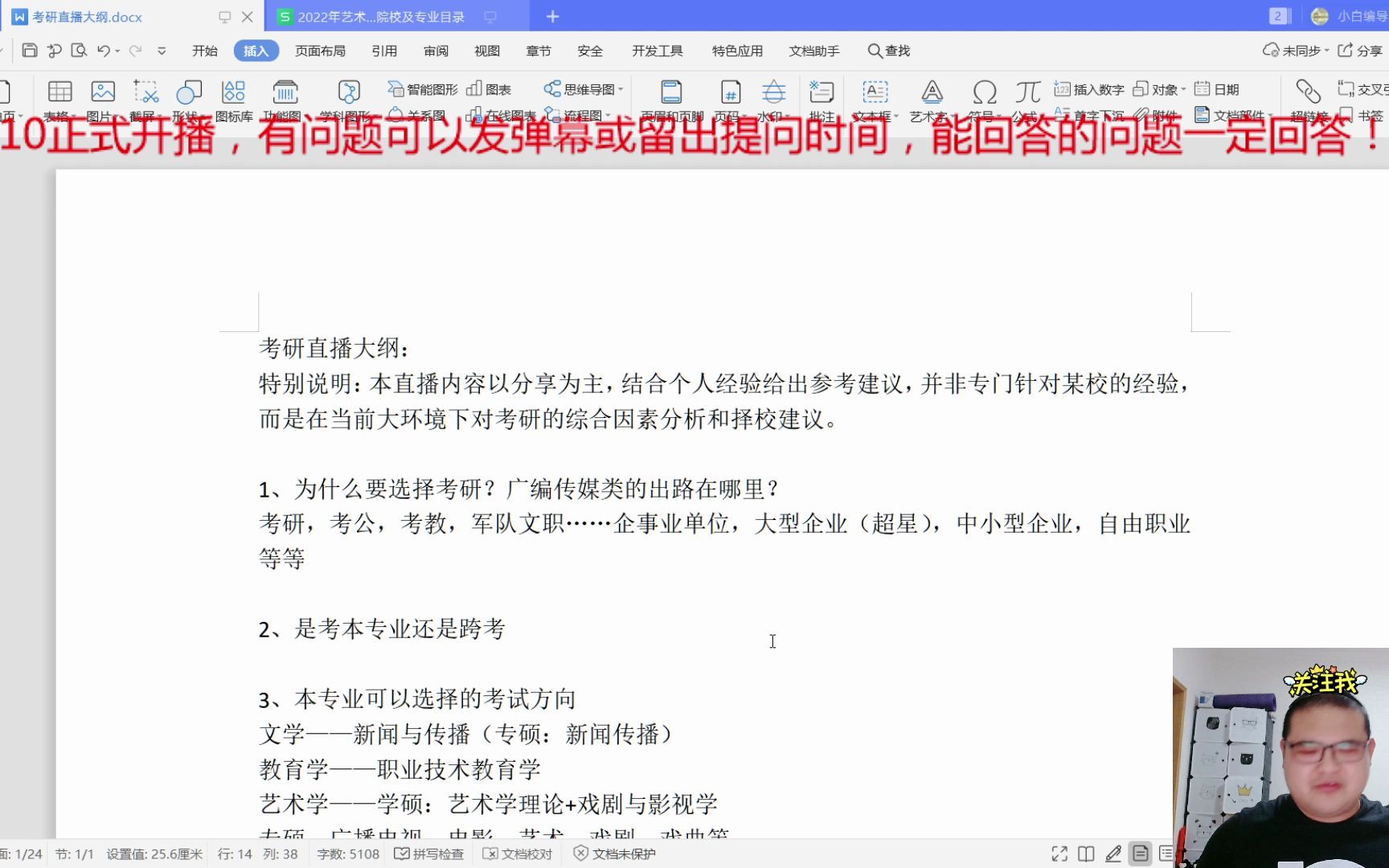
Task: Click the 图标库 icon library button
Action: 234,100
